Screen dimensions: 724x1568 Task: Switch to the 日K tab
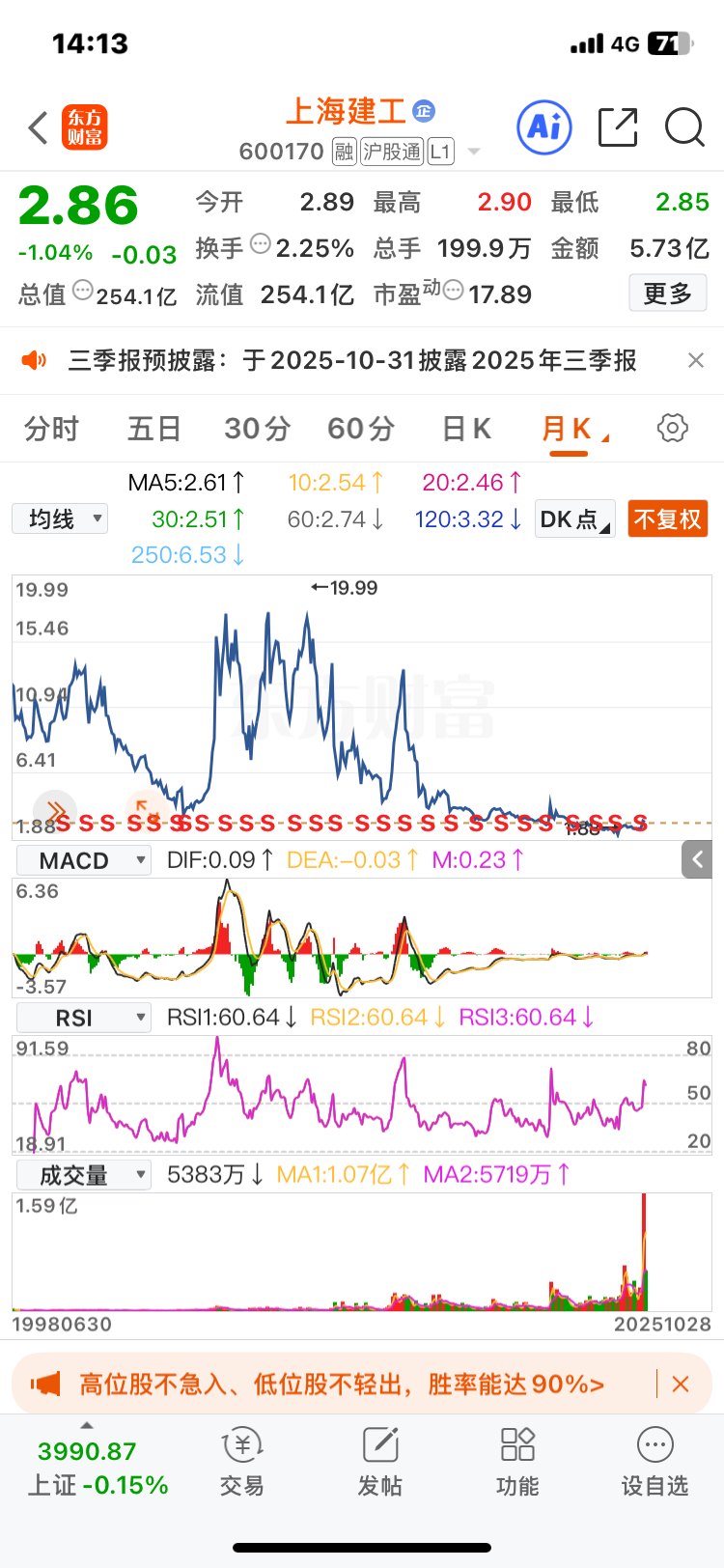pyautogui.click(x=466, y=428)
